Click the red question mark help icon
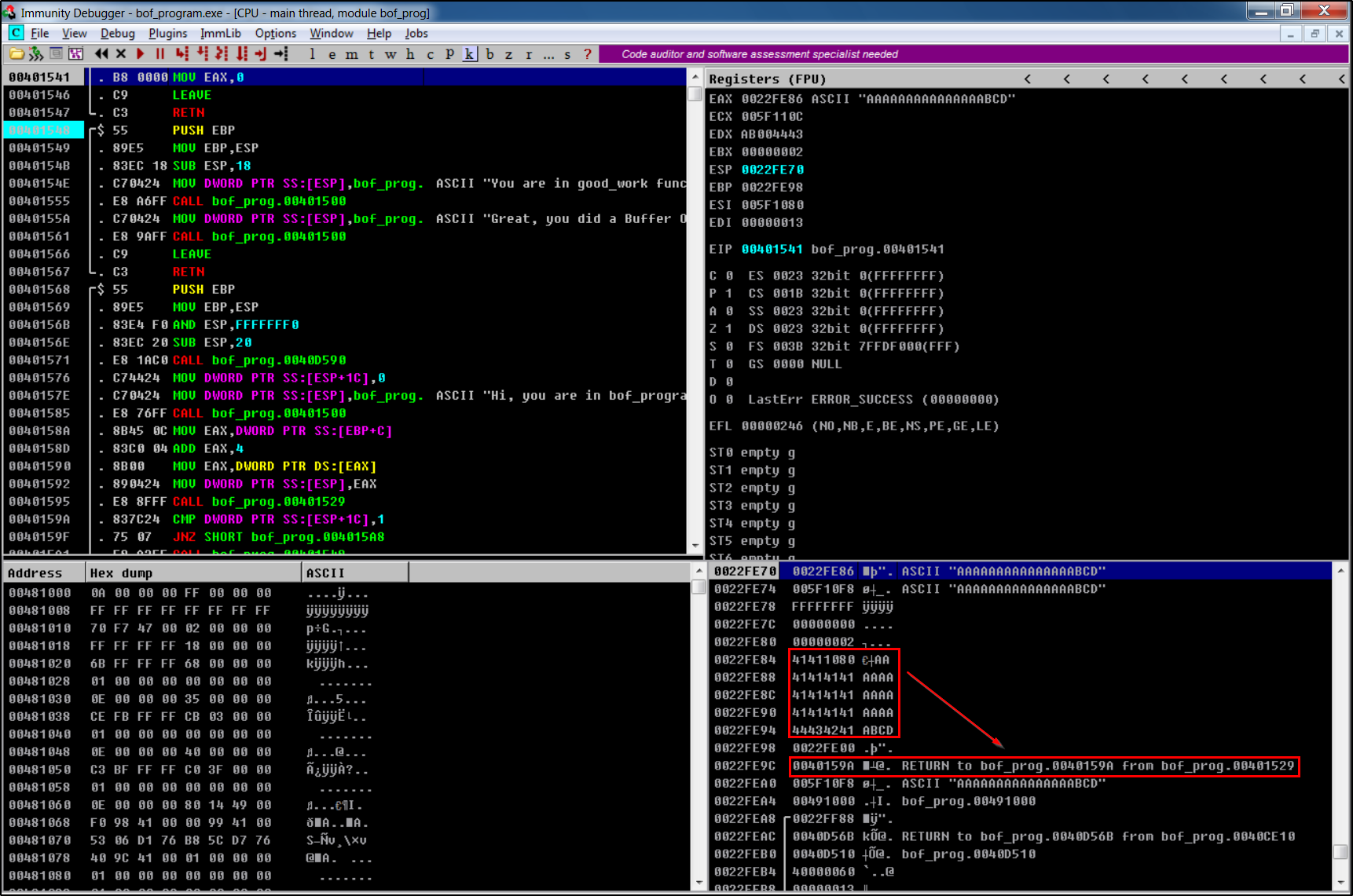 tap(587, 54)
